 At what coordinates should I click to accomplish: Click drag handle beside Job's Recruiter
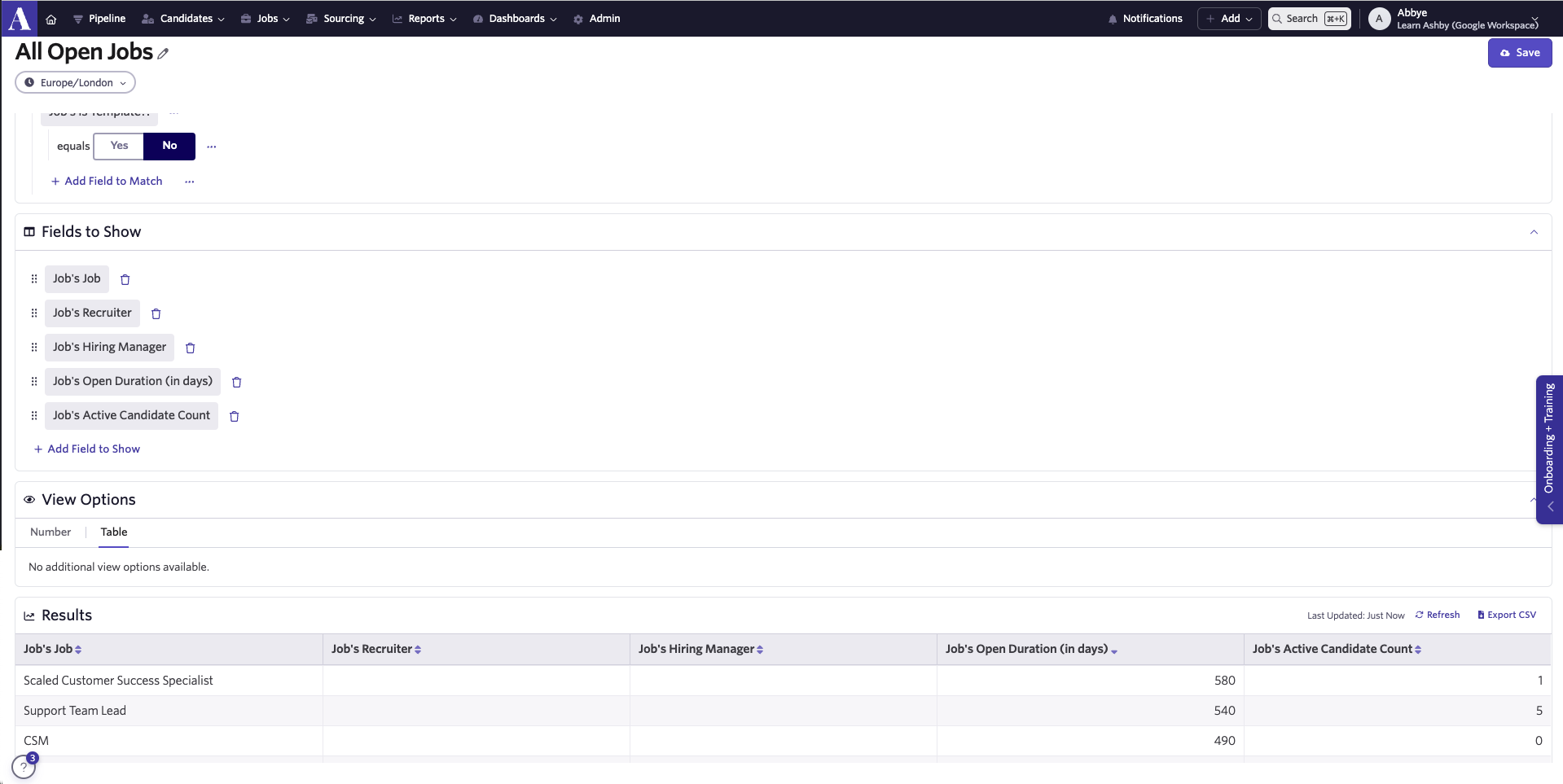pyautogui.click(x=34, y=313)
